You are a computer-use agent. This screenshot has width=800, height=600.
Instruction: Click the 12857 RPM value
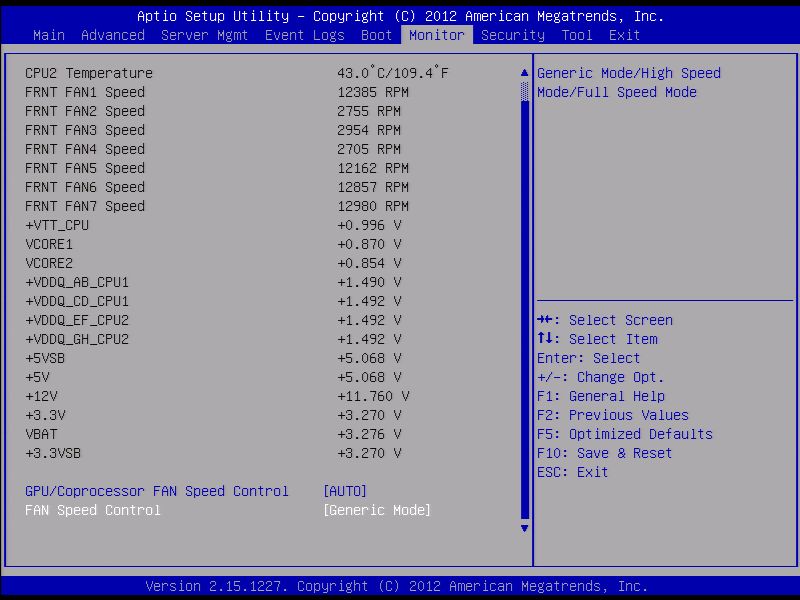tap(373, 187)
